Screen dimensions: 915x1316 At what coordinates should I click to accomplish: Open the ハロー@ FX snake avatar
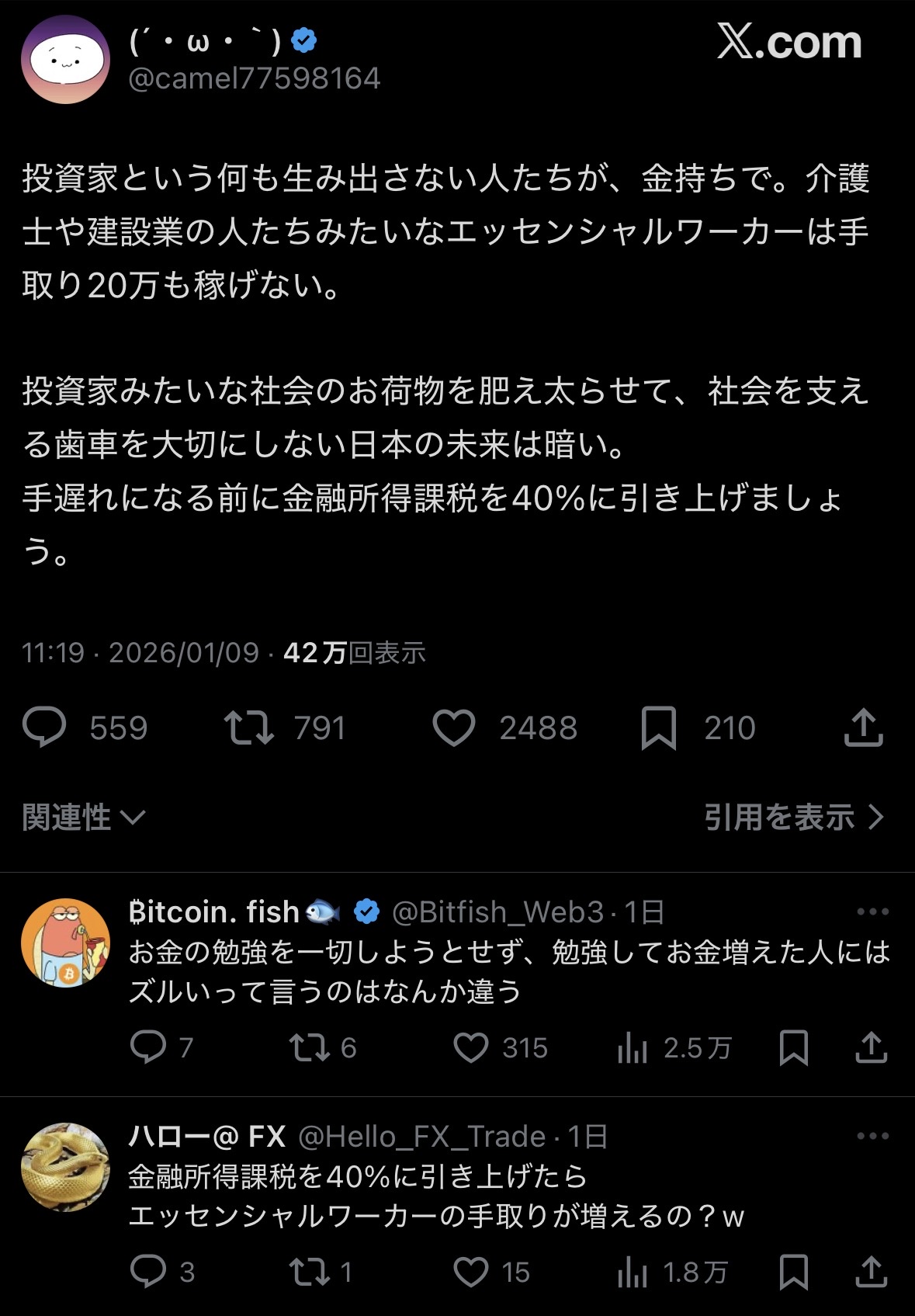pos(65,1167)
